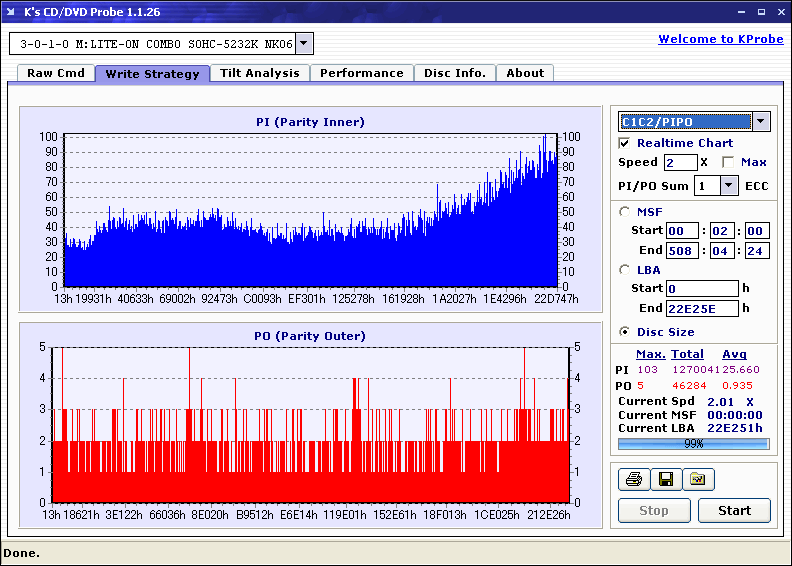Switch to the Tilt Analysis tab
The width and height of the screenshot is (792, 566).
click(x=260, y=73)
